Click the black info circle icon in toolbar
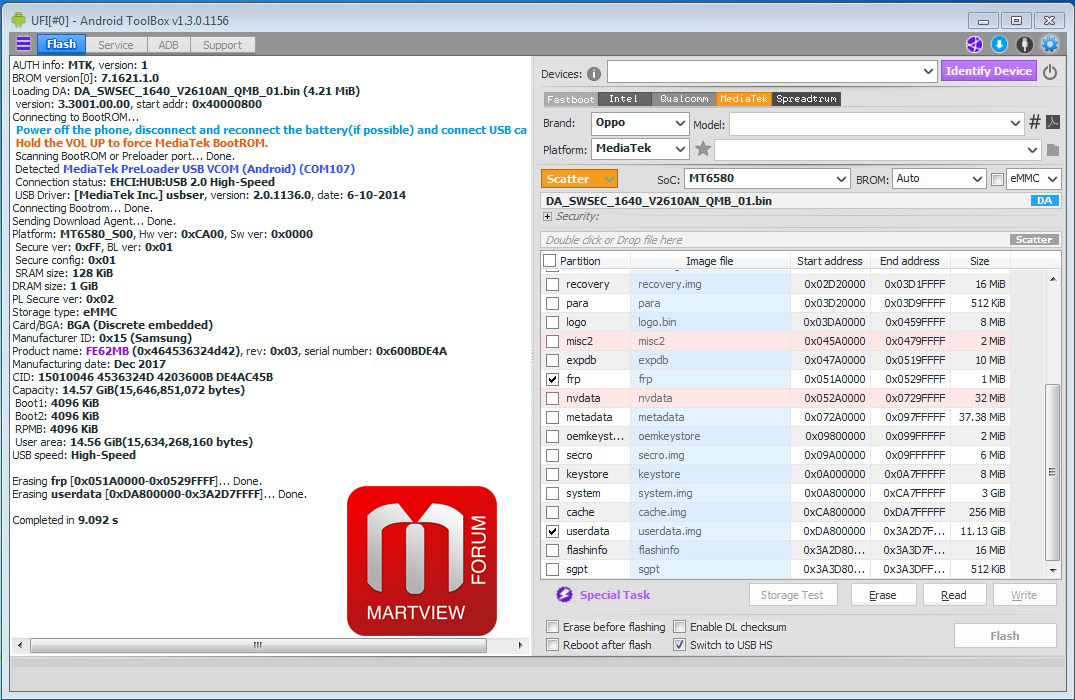The width and height of the screenshot is (1075, 700). (x=1024, y=45)
